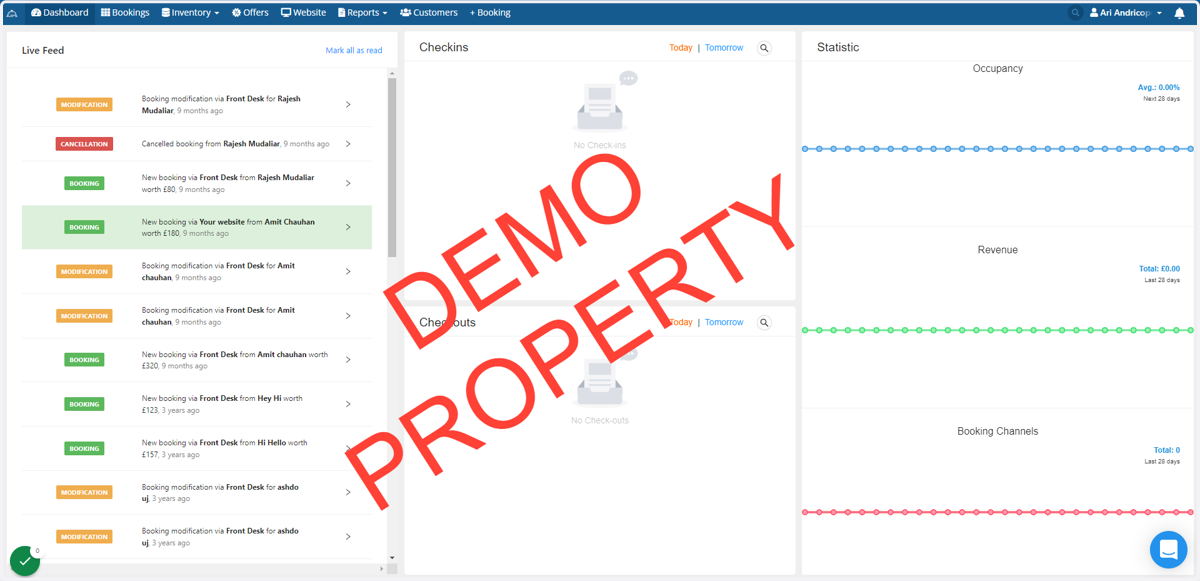1200x581 pixels.
Task: Open the Customers page
Action: click(x=429, y=13)
